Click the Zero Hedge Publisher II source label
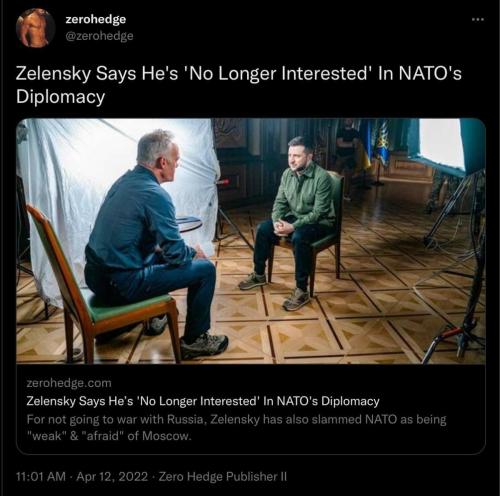 coord(223,477)
